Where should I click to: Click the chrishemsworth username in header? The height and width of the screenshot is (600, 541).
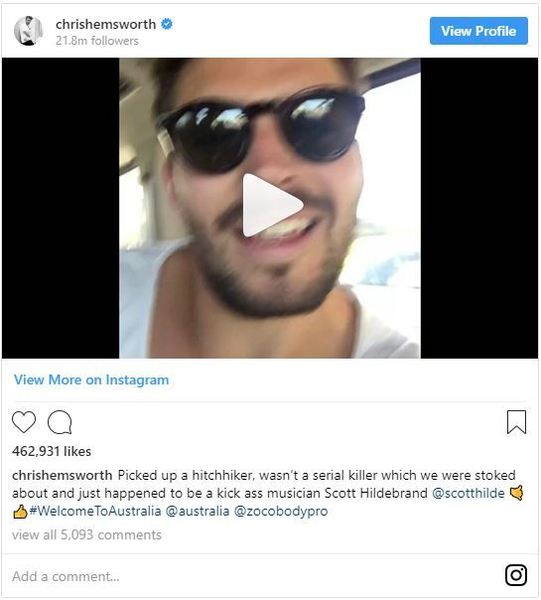click(106, 24)
